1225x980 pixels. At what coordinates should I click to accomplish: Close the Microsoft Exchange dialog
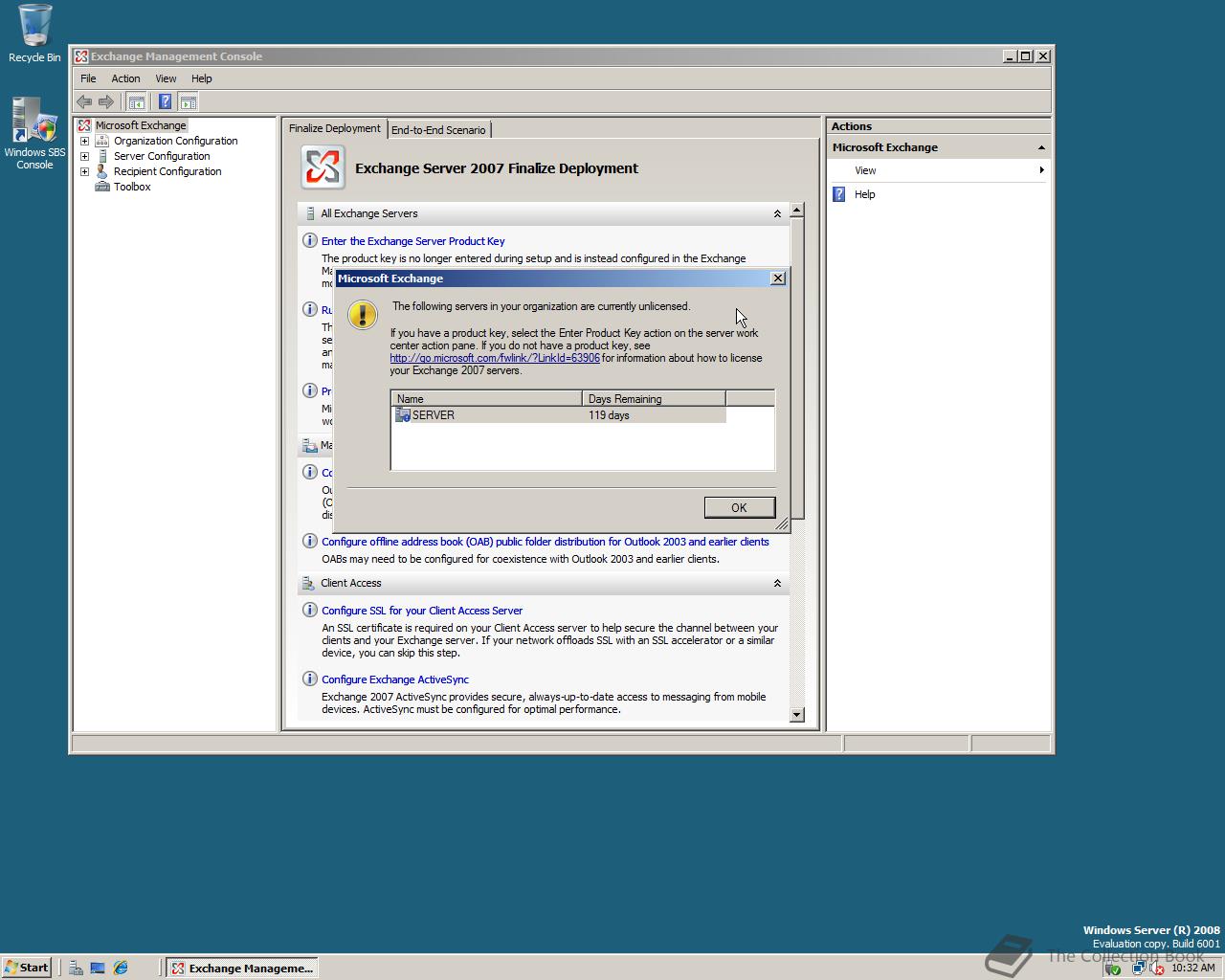click(778, 278)
